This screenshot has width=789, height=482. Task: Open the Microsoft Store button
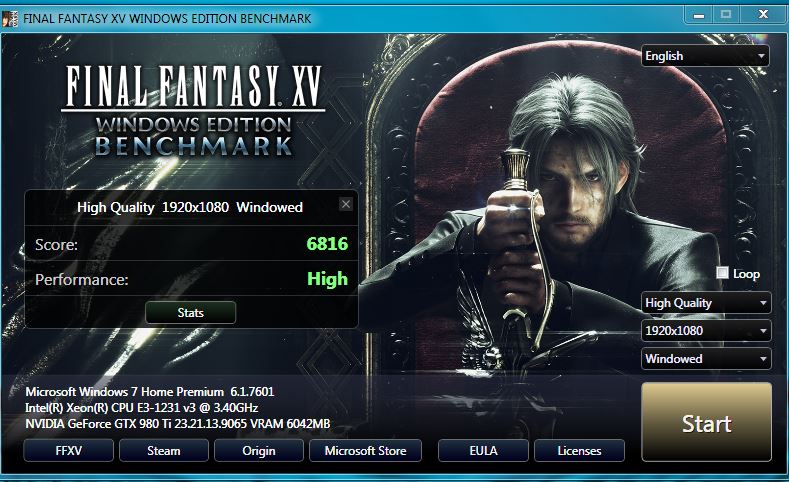pyautogui.click(x=365, y=450)
